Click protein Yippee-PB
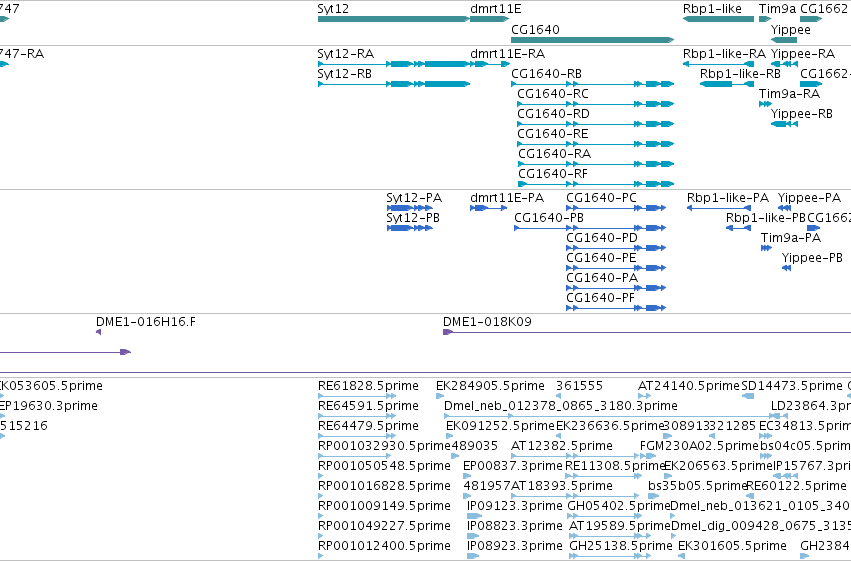Viewport: 851px width, 561px height. click(786, 269)
